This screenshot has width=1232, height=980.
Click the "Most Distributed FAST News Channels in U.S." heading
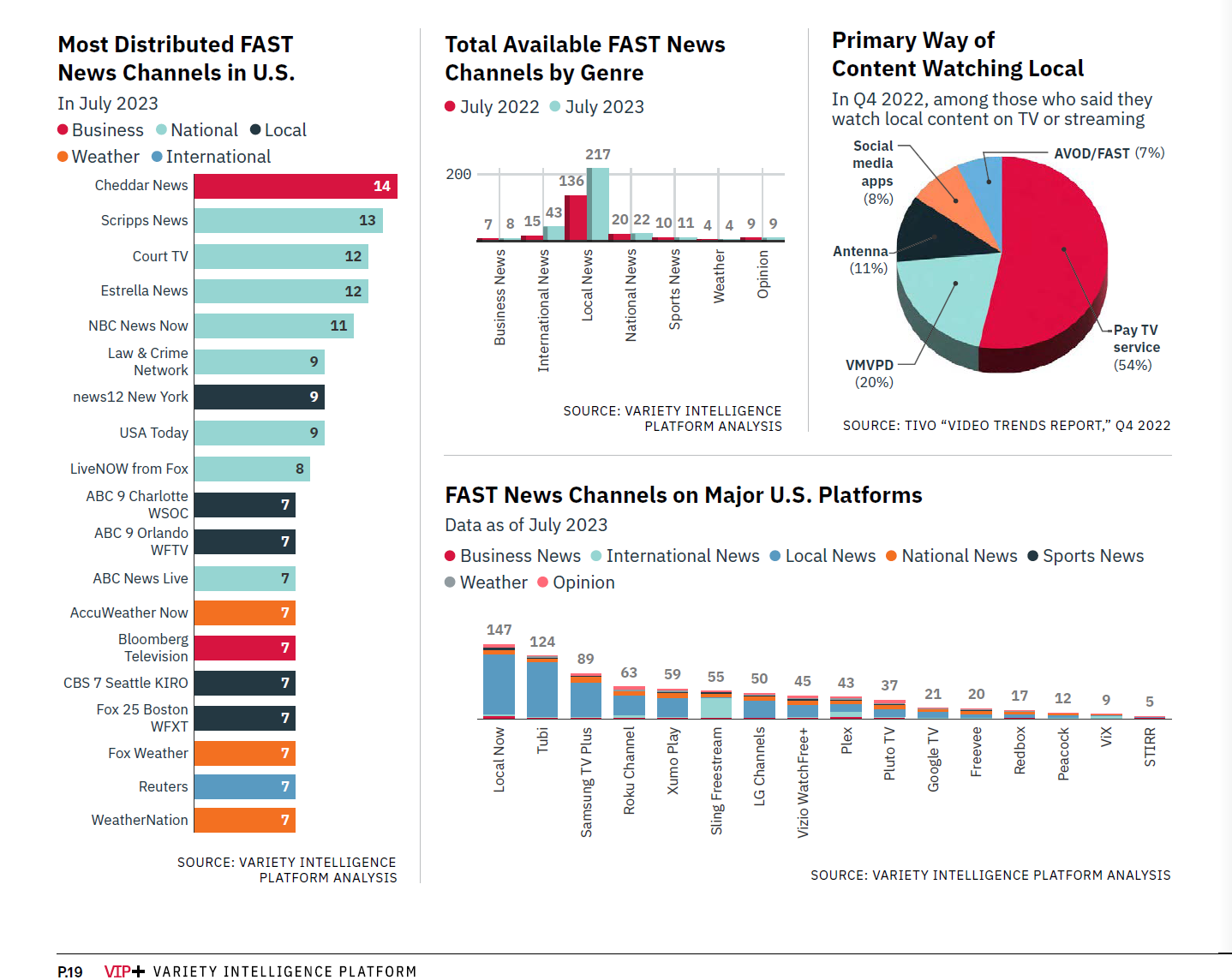176,58
